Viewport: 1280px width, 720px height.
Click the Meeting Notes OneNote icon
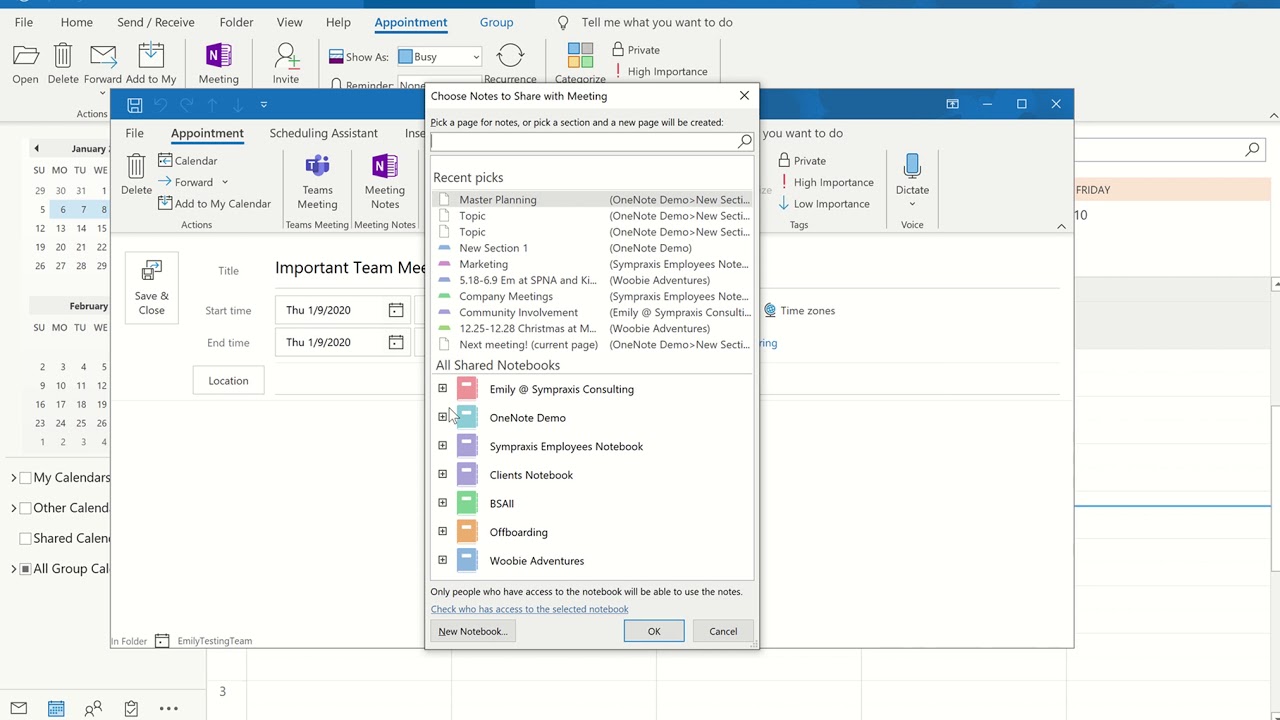pos(385,166)
